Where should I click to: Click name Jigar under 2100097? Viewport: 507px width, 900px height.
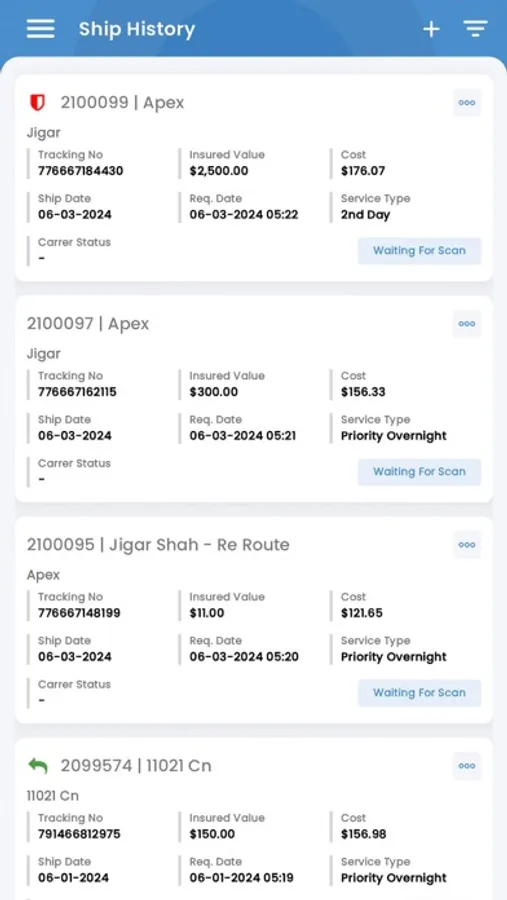coord(44,354)
